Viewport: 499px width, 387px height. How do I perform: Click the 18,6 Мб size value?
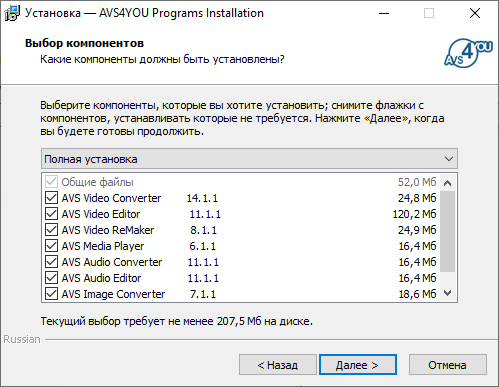[x=417, y=294]
